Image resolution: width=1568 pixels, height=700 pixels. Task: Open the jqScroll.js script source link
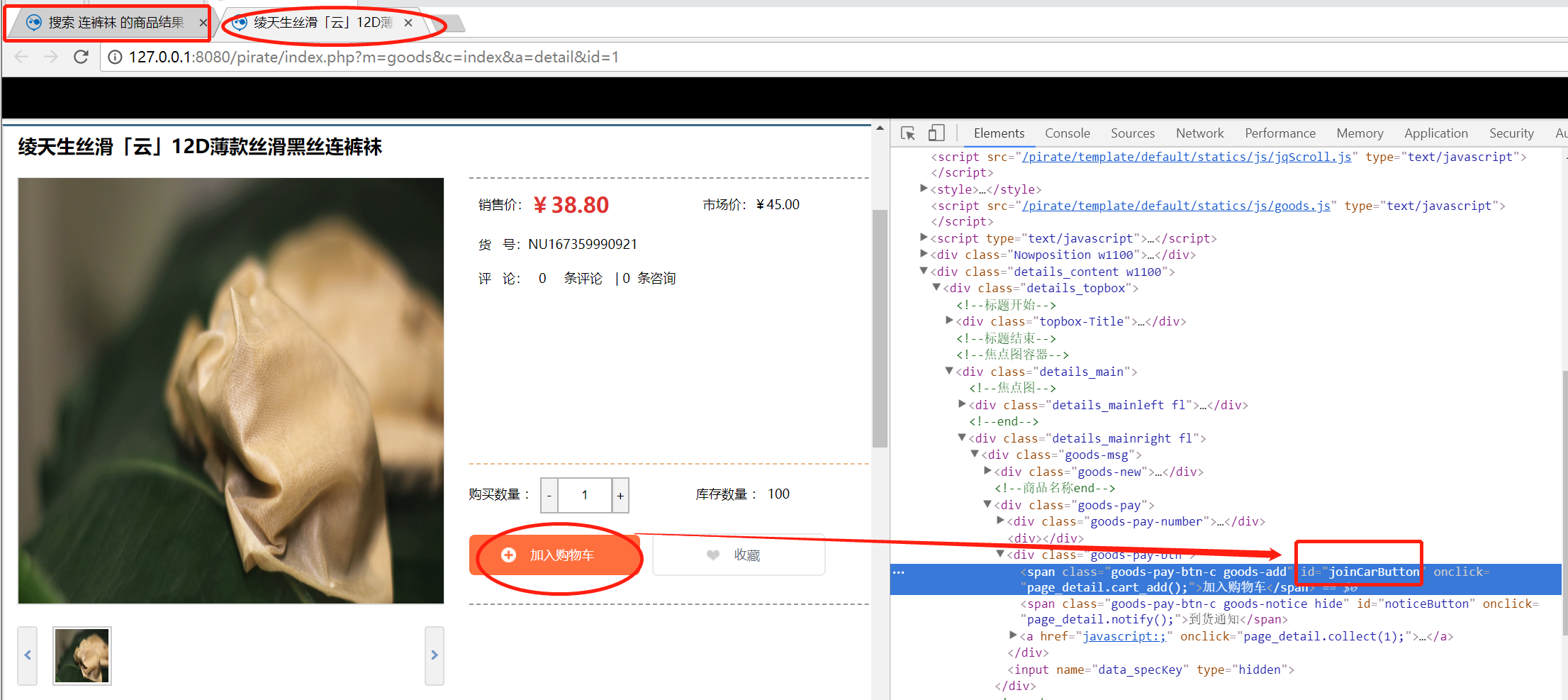[x=1187, y=157]
